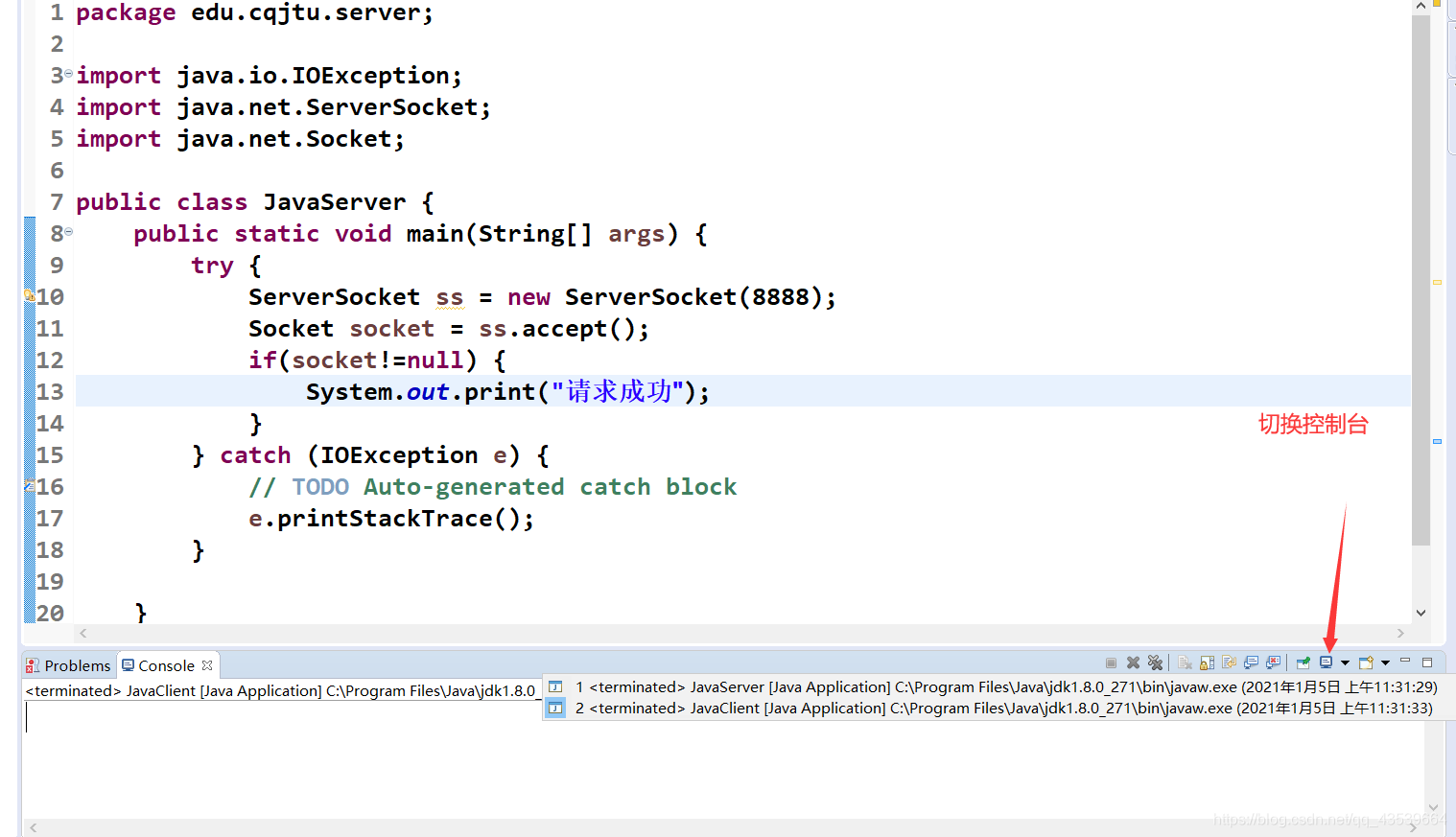Click class name JavaServer on line 7
This screenshot has width=1456, height=837.
335,202
